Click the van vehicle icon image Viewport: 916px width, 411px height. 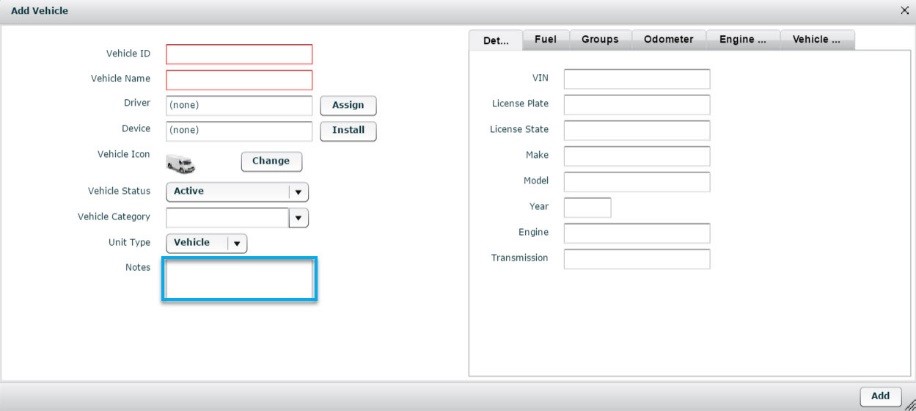click(x=180, y=165)
